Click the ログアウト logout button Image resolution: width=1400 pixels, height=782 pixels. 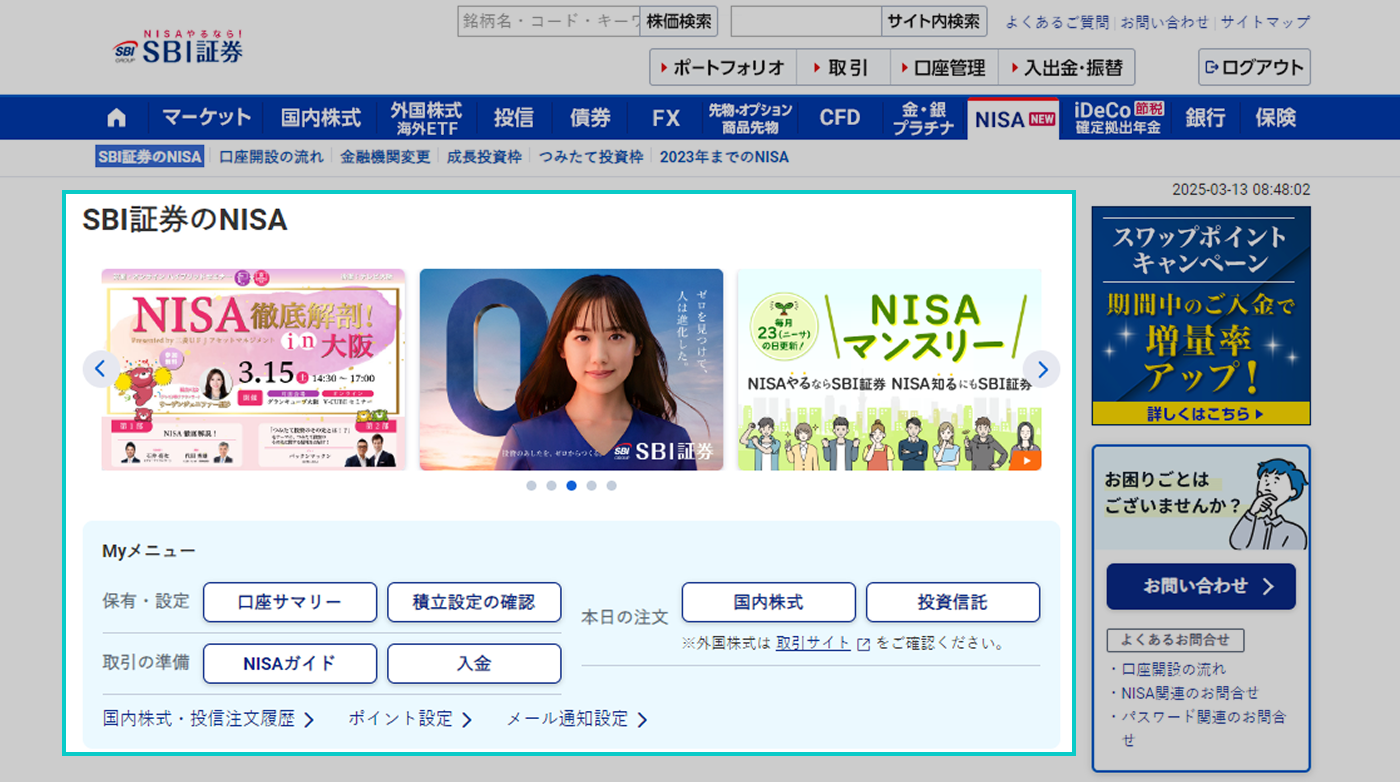point(1254,67)
